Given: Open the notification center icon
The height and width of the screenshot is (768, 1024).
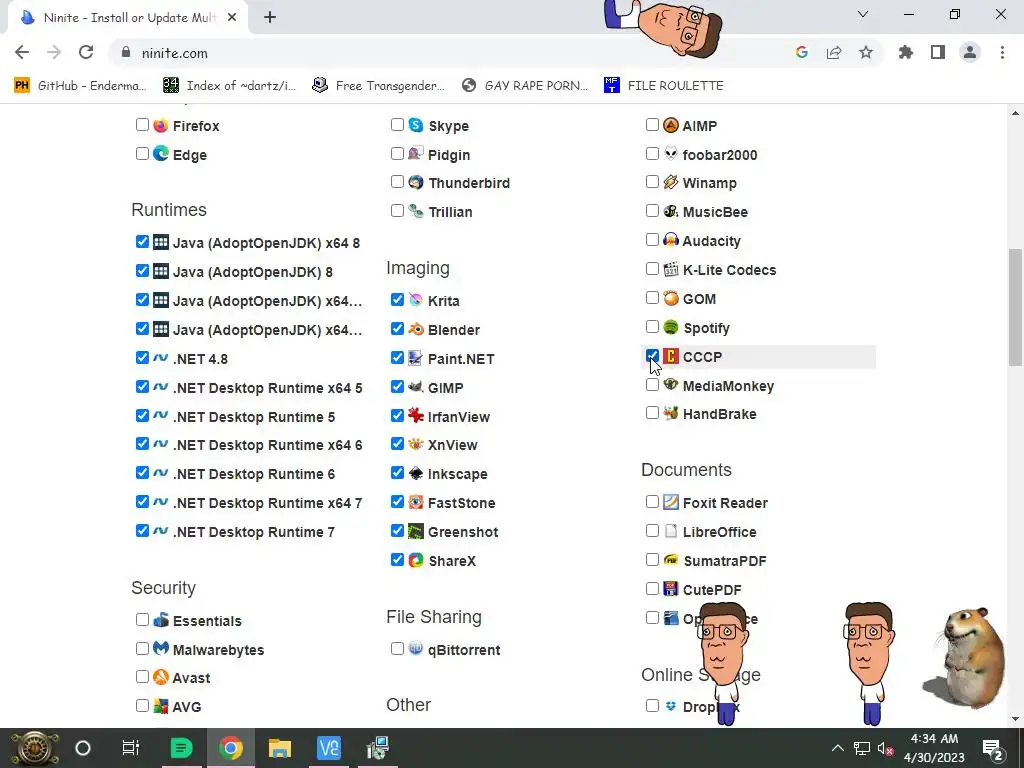Looking at the screenshot, I should 993,748.
